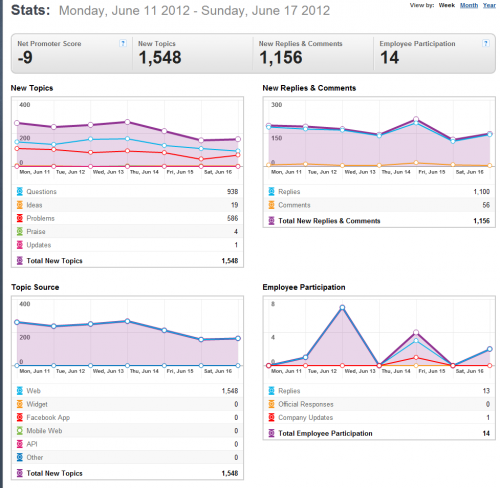Viewport: 500px width, 488px height.
Task: Open the Net Promoter Score help icon
Action: (123, 43)
